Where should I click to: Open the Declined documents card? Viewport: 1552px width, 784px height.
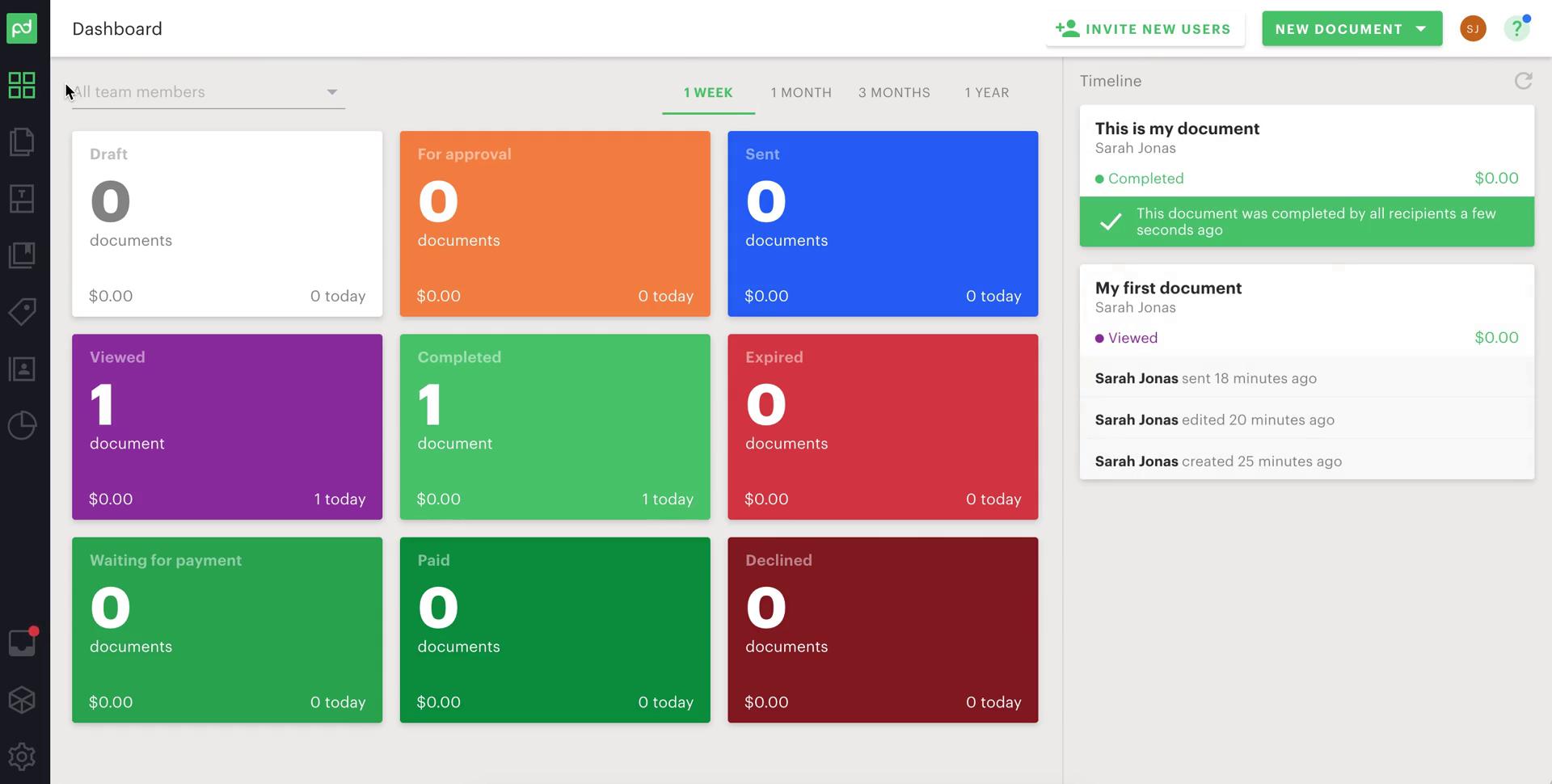(883, 630)
